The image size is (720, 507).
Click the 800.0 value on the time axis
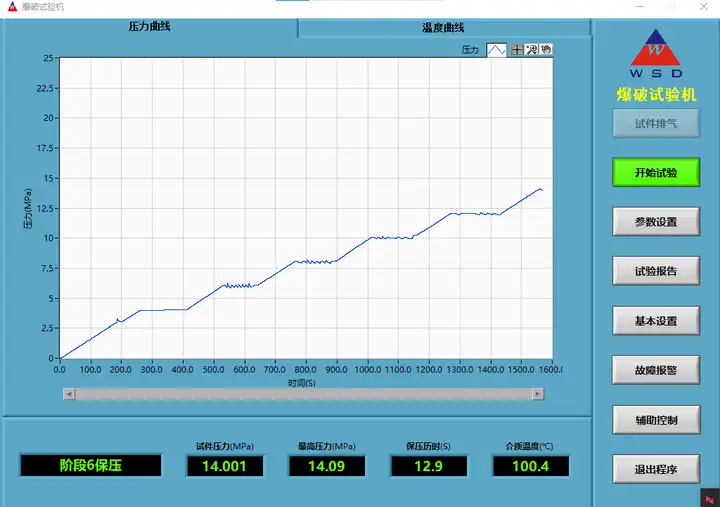click(x=305, y=370)
